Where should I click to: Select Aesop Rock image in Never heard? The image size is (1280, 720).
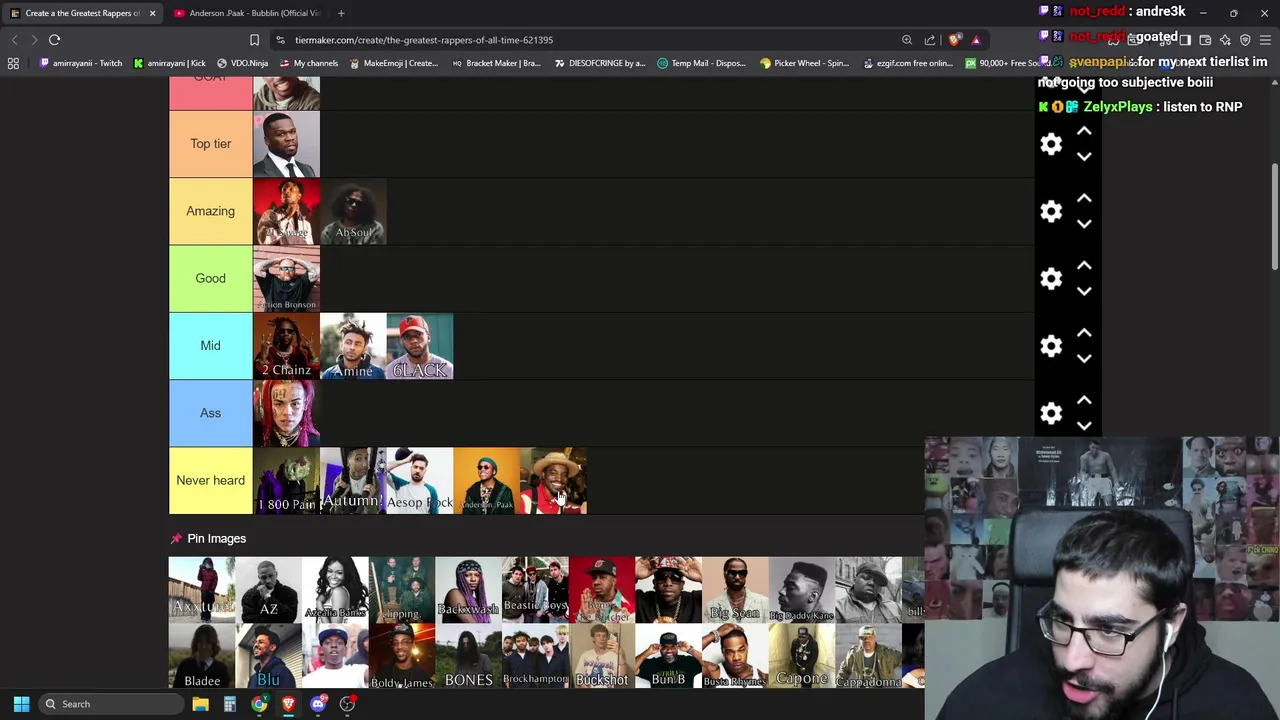(x=420, y=481)
